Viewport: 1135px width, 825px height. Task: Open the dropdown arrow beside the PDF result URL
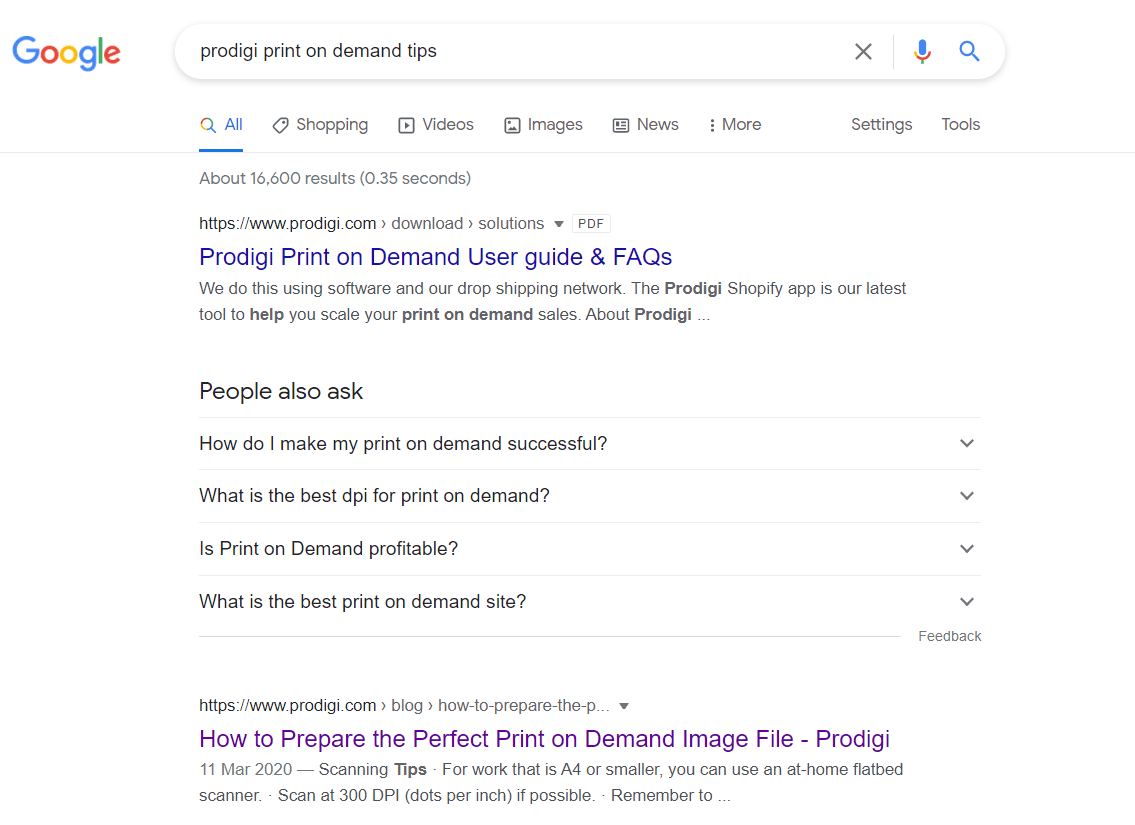tap(557, 223)
